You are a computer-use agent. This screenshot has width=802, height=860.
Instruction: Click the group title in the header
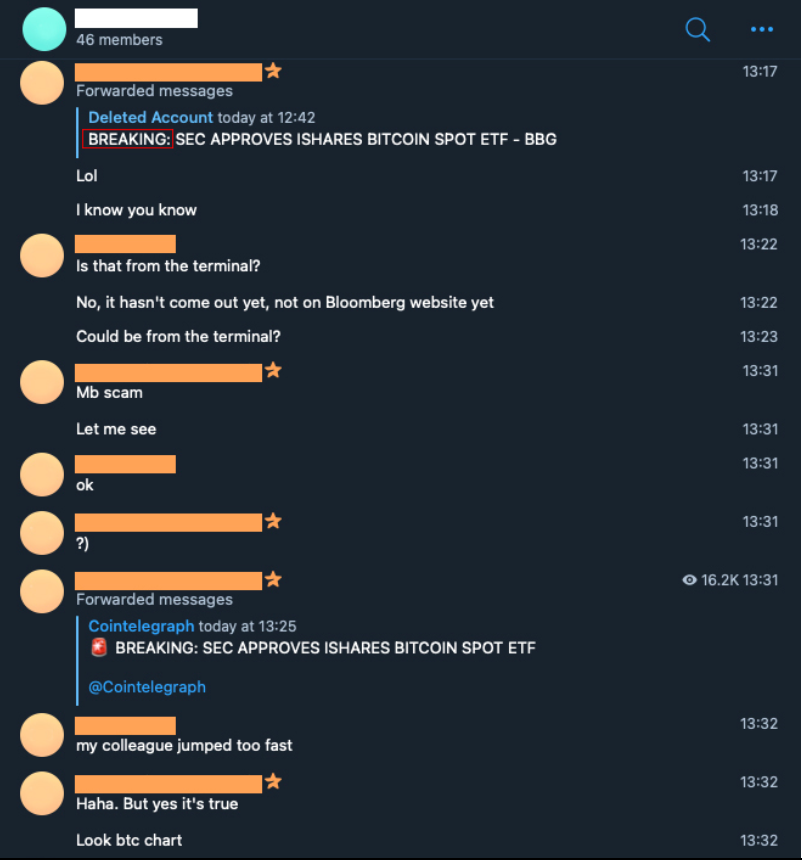[136, 17]
